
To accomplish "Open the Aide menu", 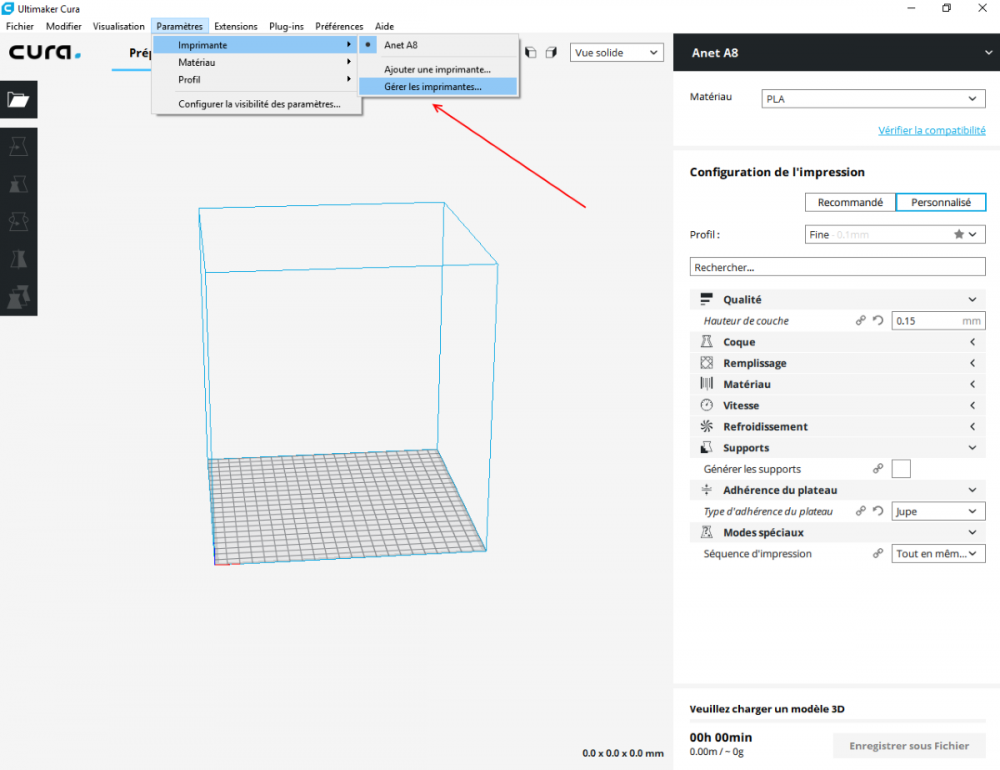I will point(384,26).
